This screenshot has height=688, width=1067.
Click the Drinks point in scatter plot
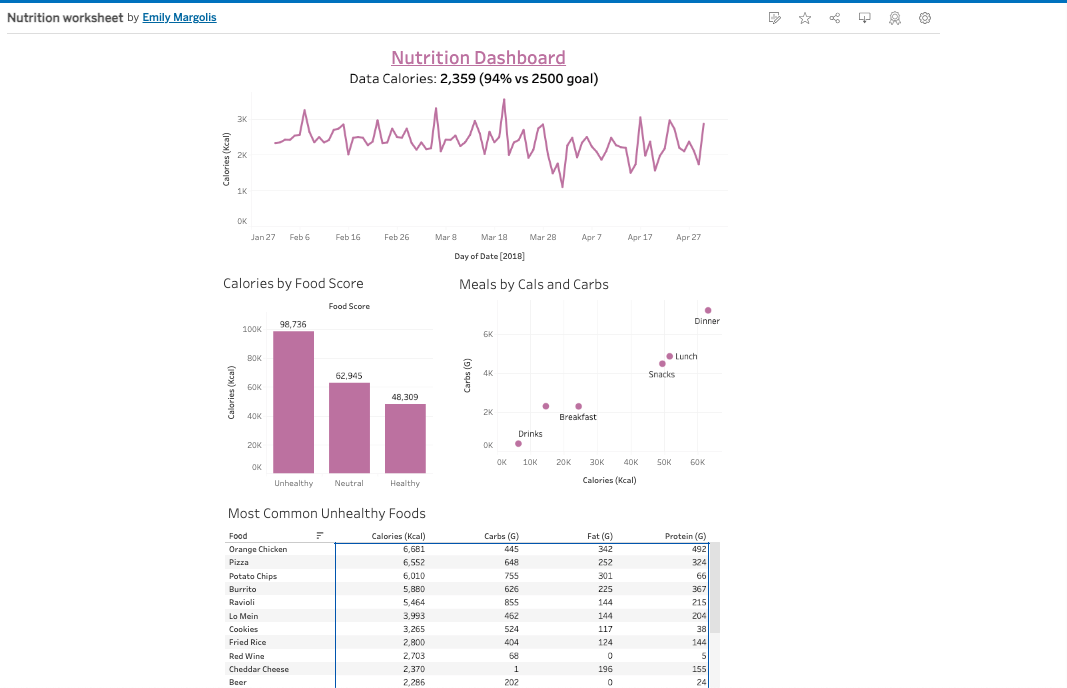(x=519, y=444)
